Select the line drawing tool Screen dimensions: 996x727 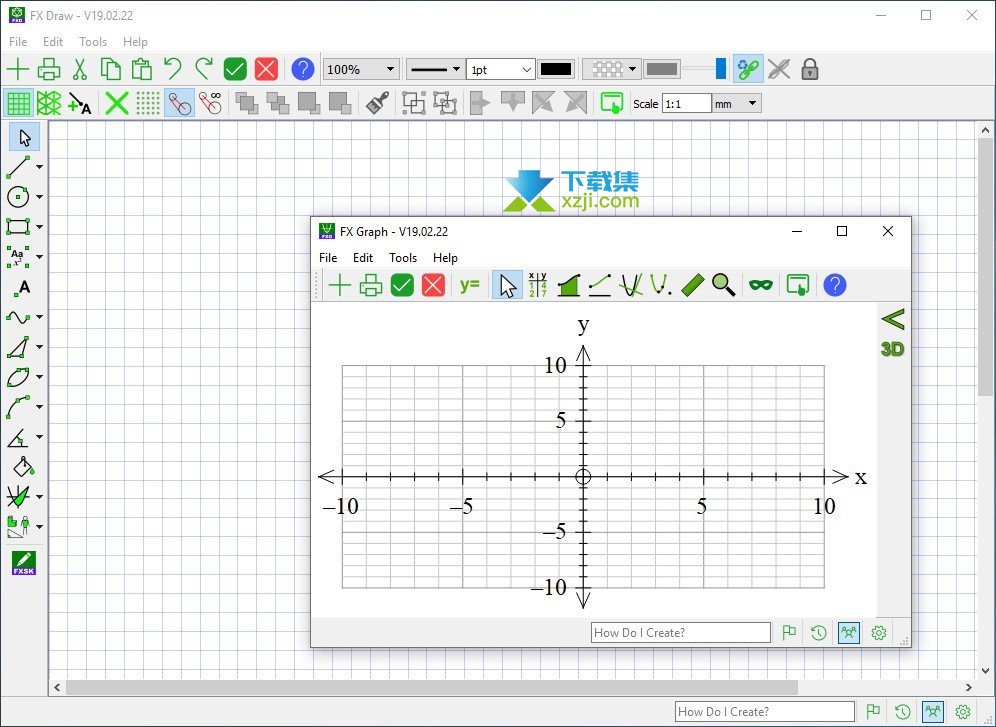click(18, 167)
